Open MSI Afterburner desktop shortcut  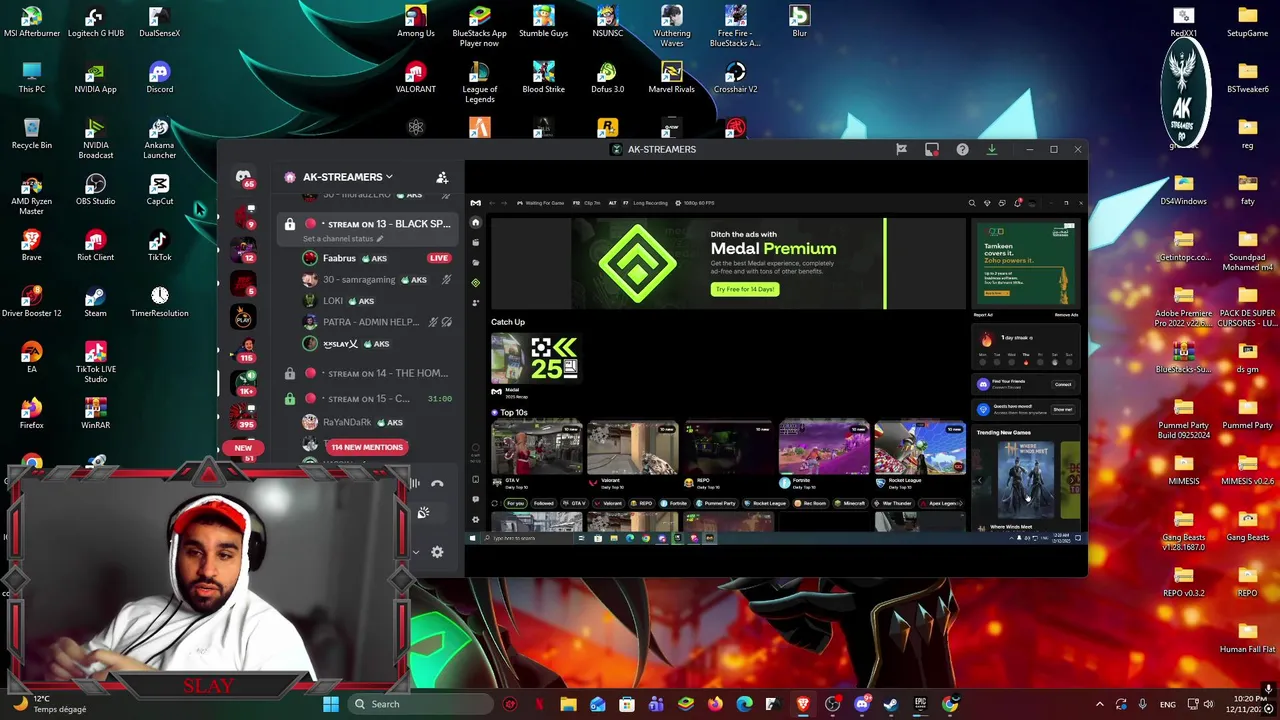coord(32,22)
